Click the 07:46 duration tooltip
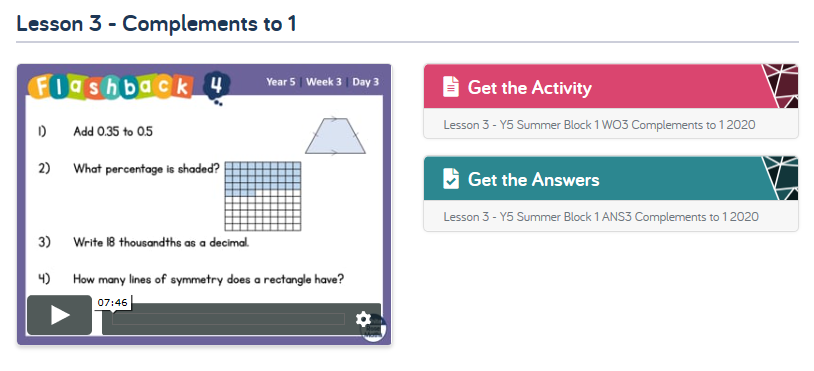 [x=113, y=303]
